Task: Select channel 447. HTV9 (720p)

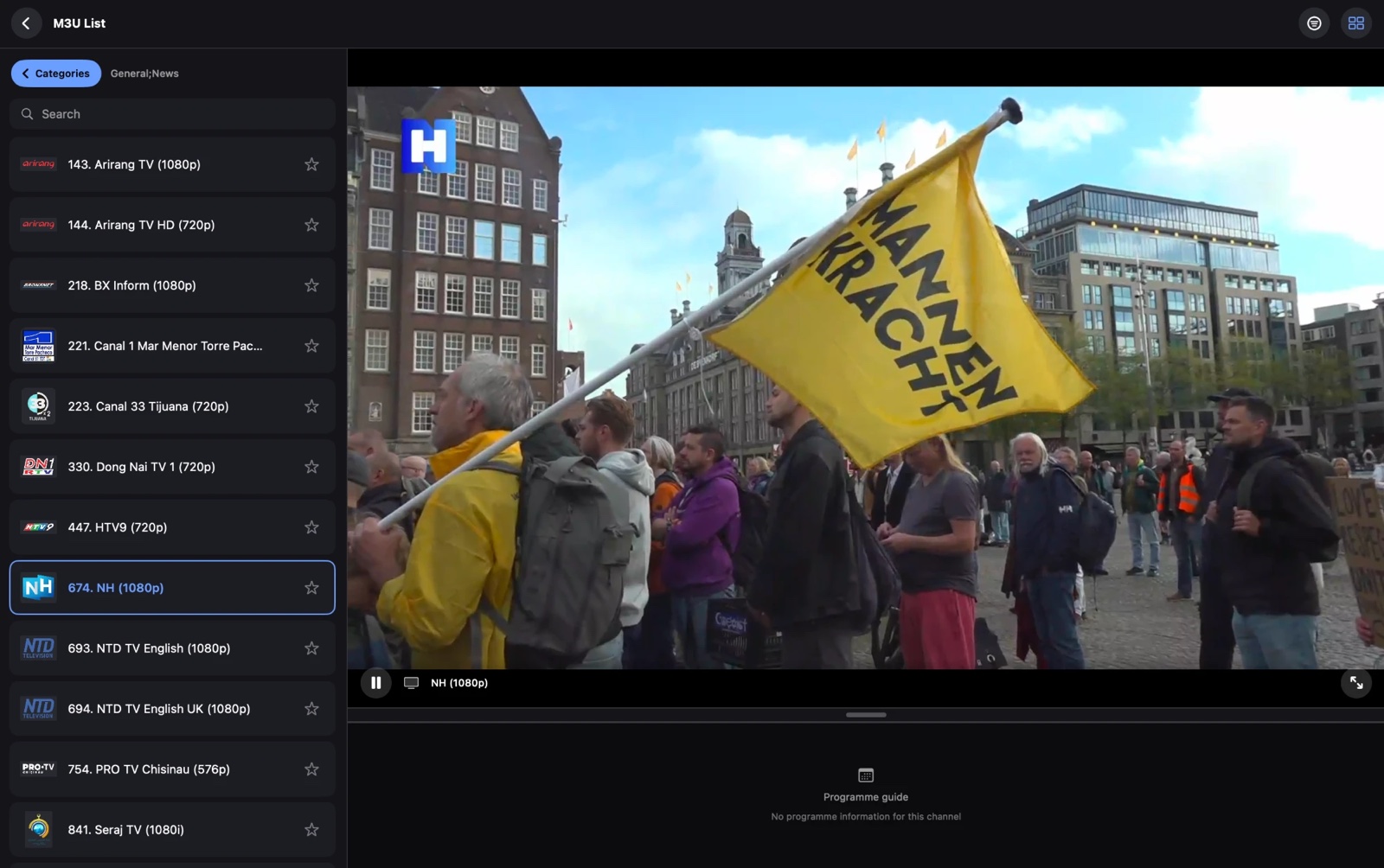Action: click(x=172, y=527)
